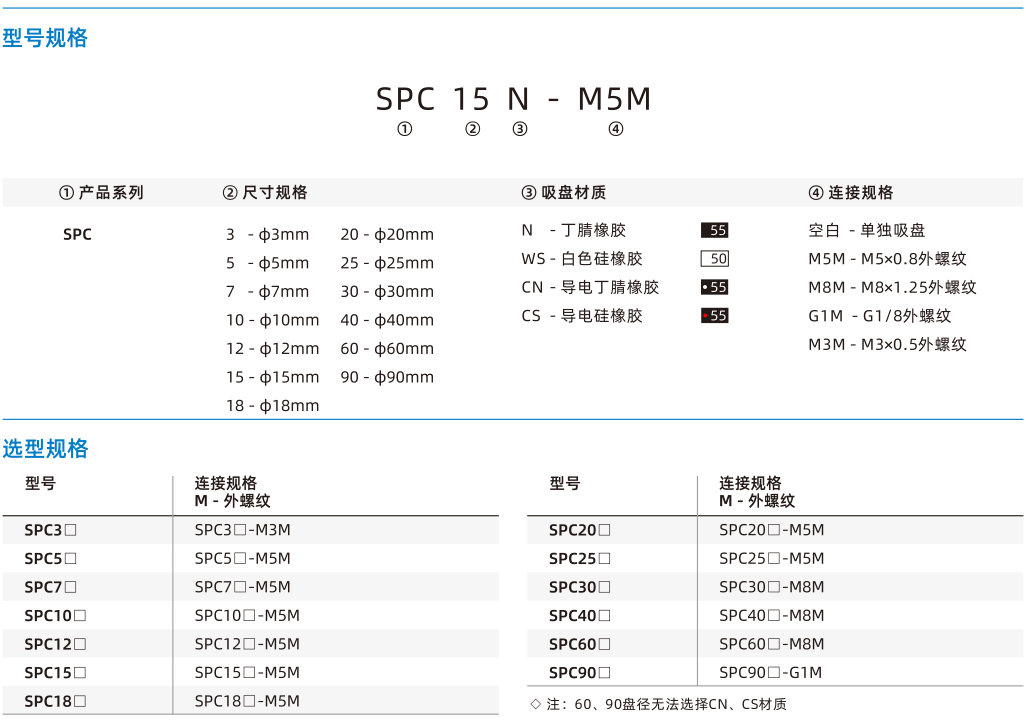Click the ④ 连接规格 column header

coord(851,192)
